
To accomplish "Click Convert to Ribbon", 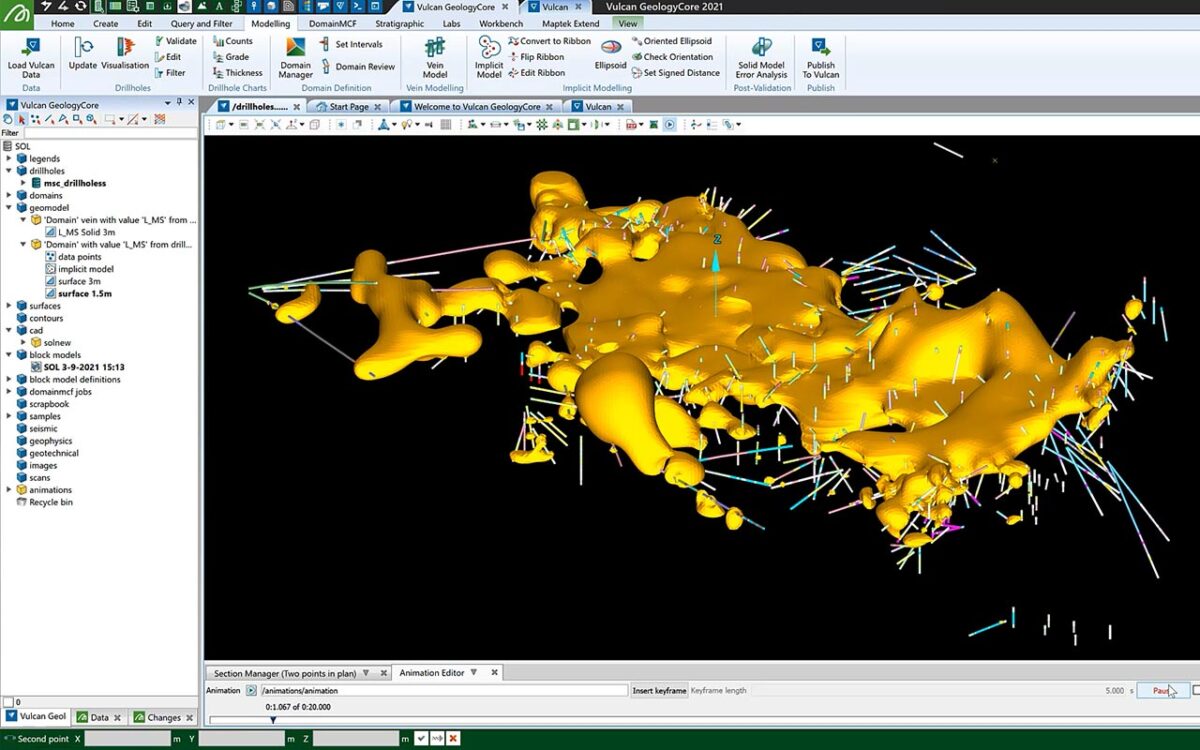I will point(549,41).
